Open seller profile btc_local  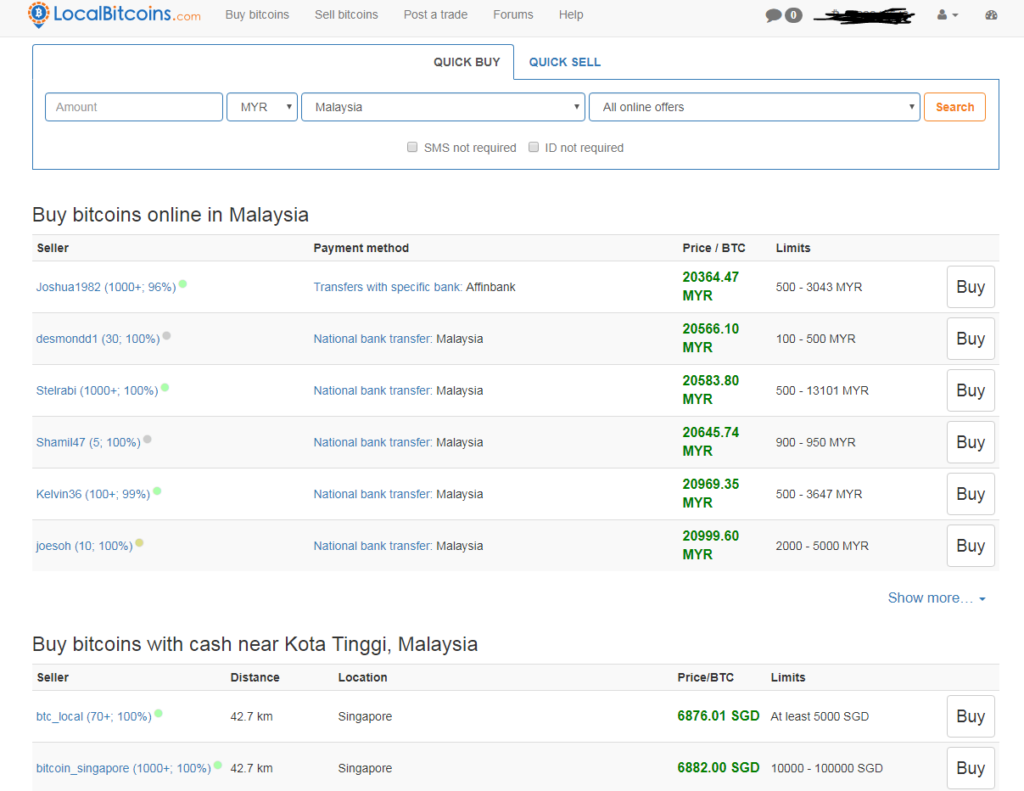(x=94, y=717)
